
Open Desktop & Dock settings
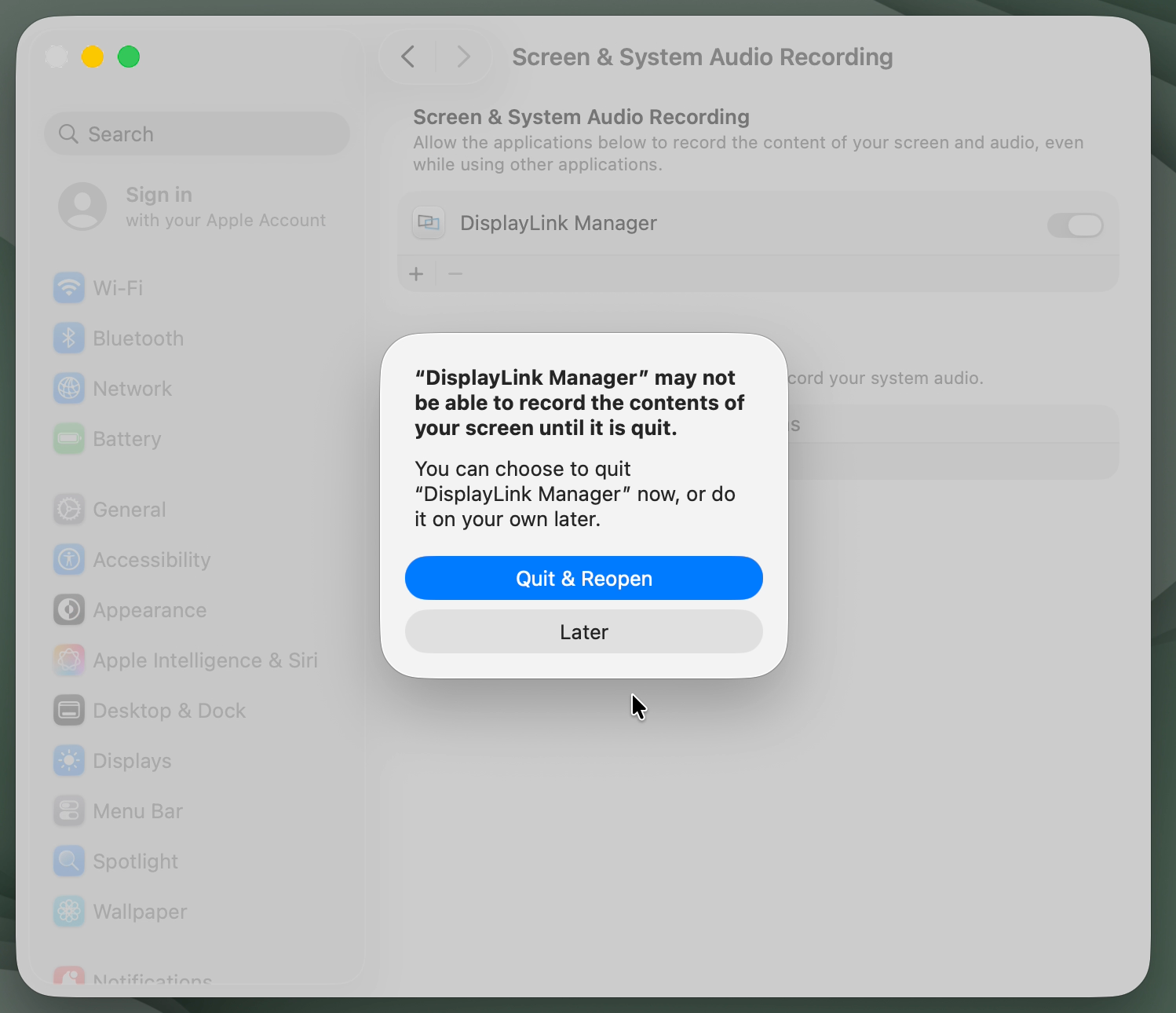click(x=69, y=710)
